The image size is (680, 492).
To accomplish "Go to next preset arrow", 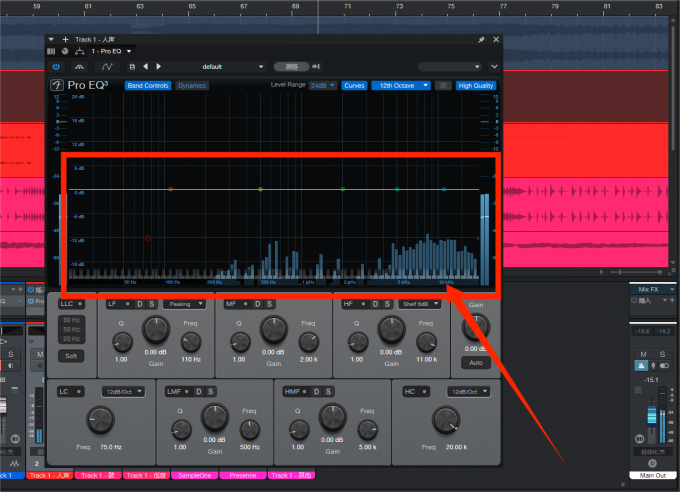I will 159,66.
